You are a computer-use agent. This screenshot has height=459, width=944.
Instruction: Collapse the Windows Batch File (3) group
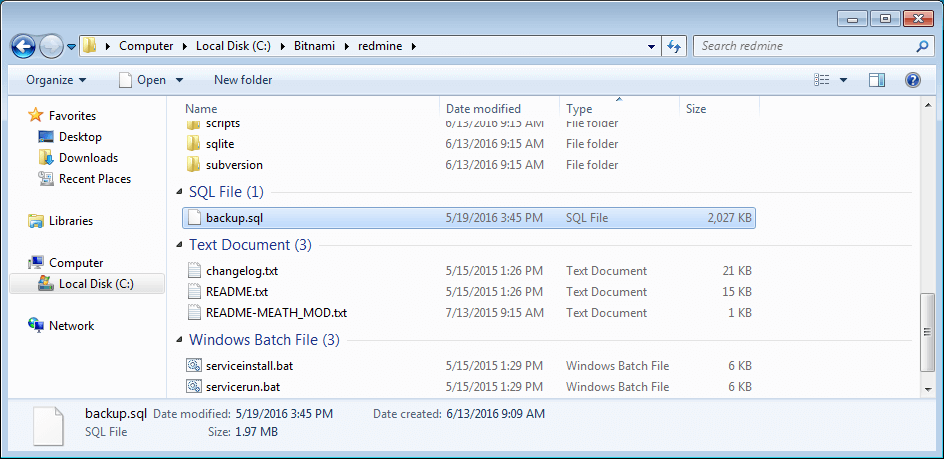(x=179, y=340)
